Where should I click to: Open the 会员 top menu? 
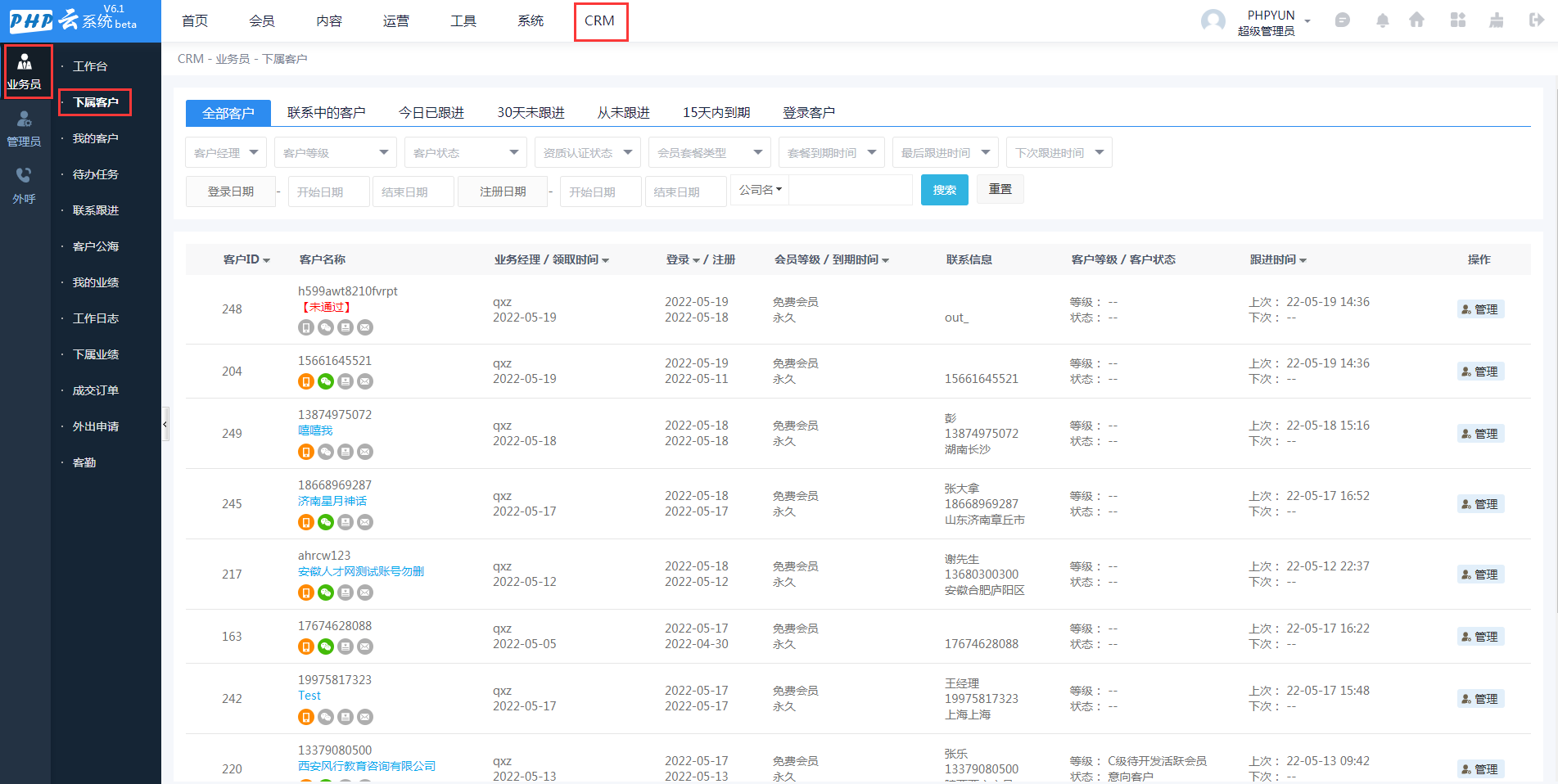(262, 21)
